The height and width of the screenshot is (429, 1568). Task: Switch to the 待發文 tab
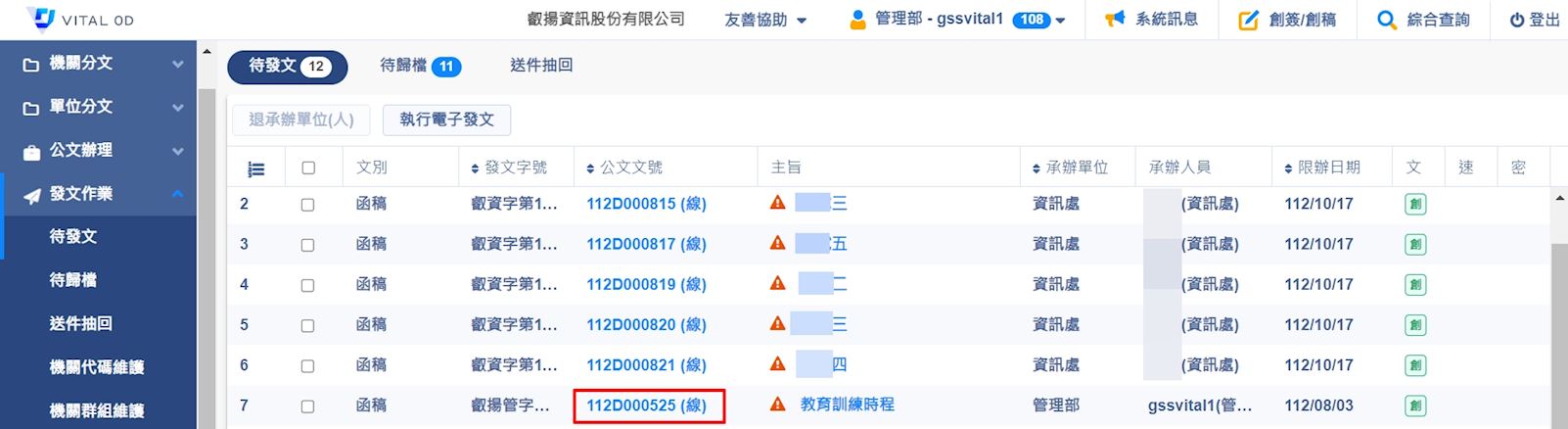pyautogui.click(x=288, y=67)
